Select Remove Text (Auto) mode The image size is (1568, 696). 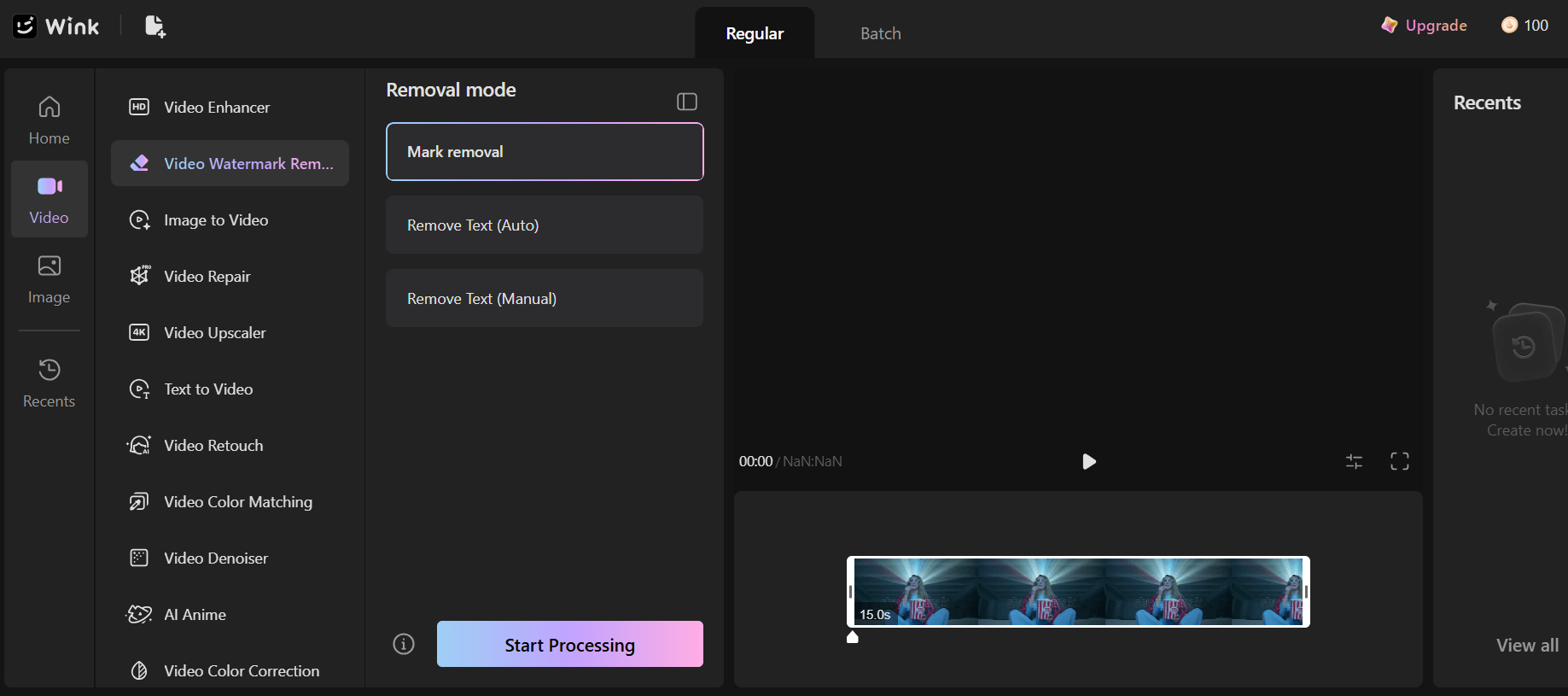point(545,225)
